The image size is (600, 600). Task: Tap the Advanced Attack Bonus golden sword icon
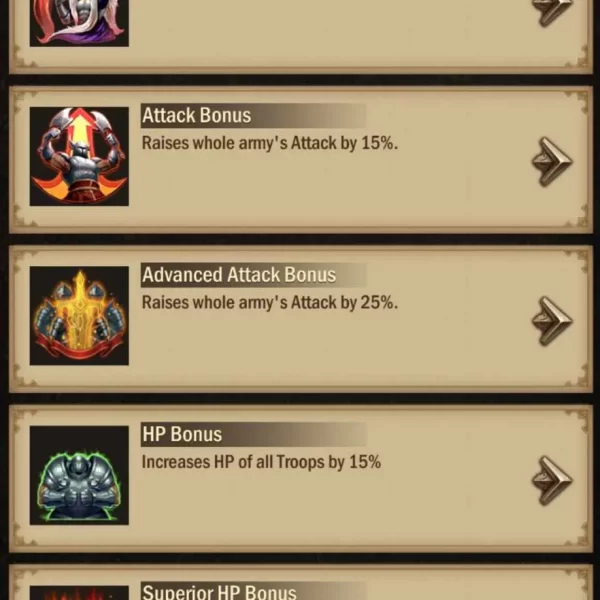[x=79, y=316]
